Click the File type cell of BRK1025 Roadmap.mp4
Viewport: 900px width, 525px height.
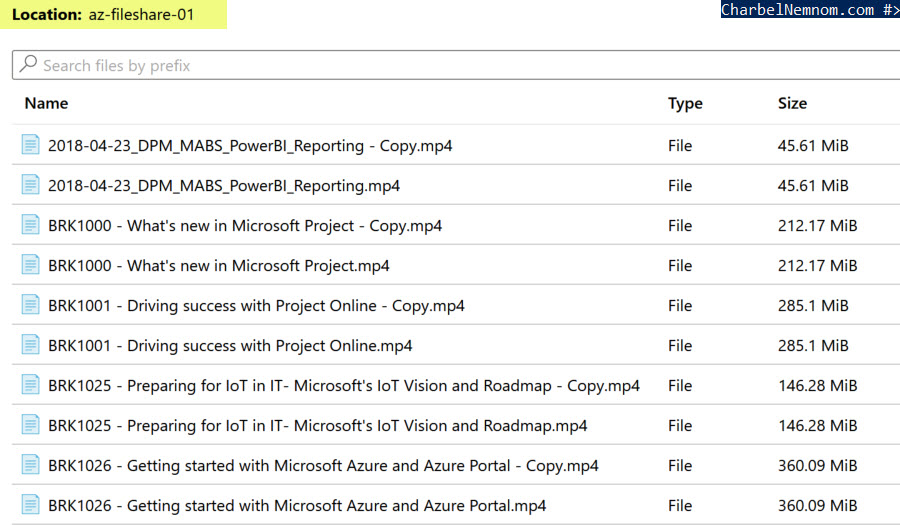click(x=680, y=426)
